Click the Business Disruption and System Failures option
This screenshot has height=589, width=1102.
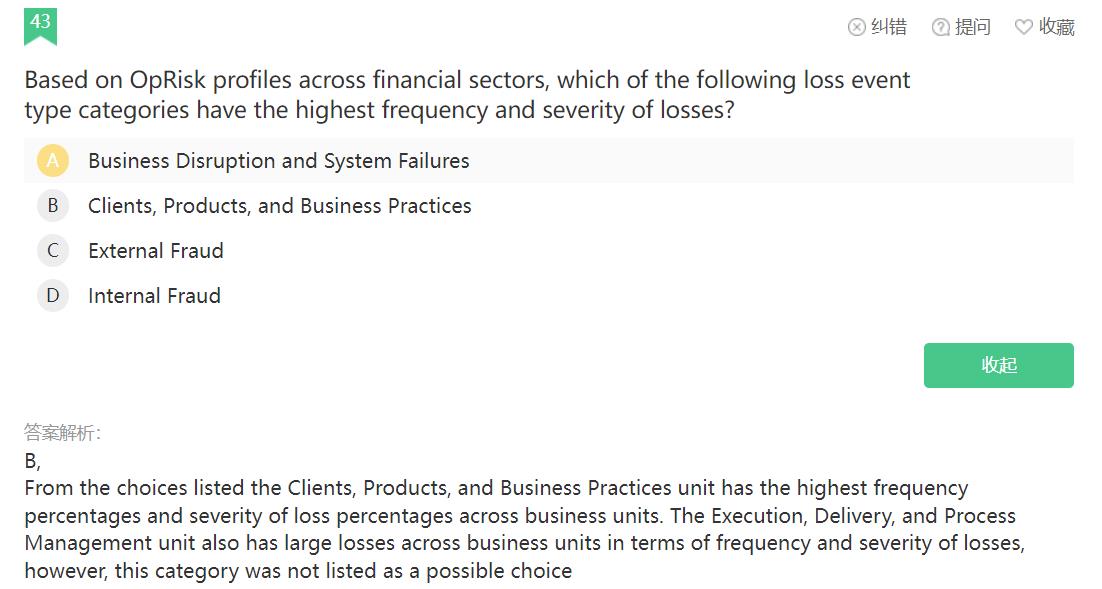(278, 161)
